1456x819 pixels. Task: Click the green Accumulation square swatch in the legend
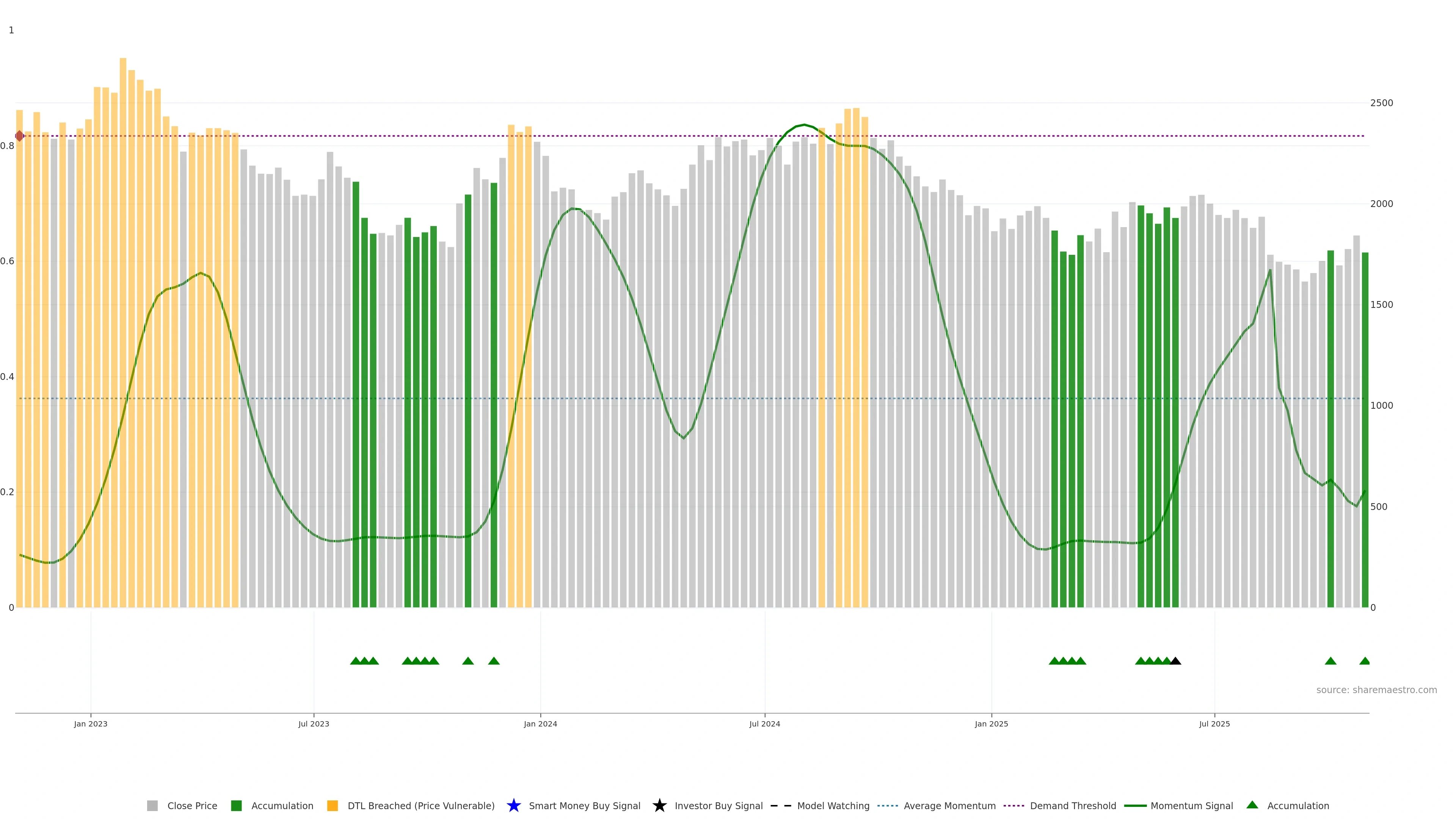pyautogui.click(x=236, y=805)
